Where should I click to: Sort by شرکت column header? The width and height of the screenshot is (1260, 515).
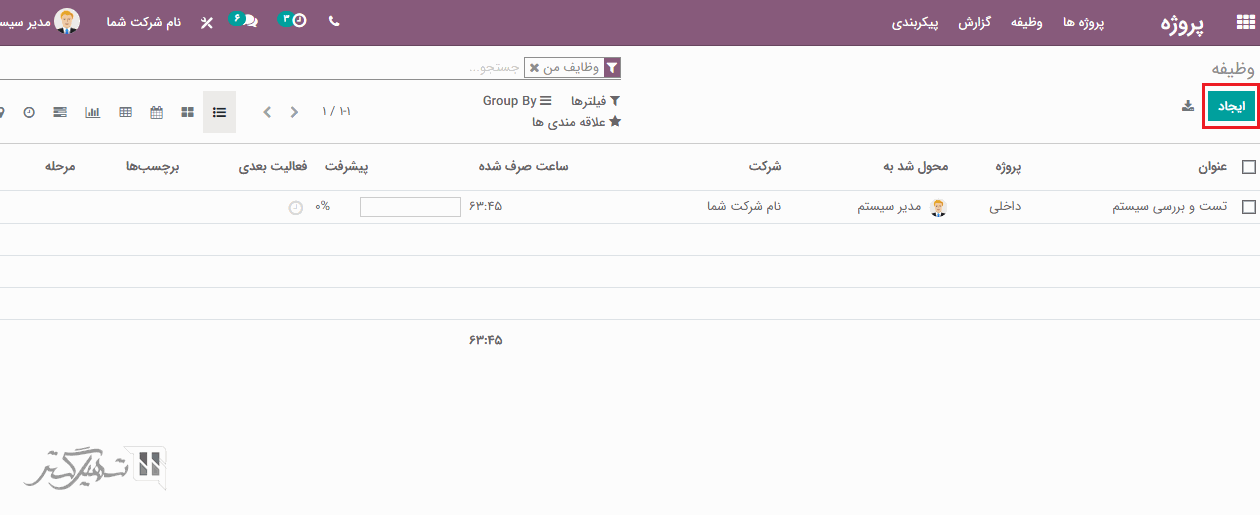tap(764, 167)
